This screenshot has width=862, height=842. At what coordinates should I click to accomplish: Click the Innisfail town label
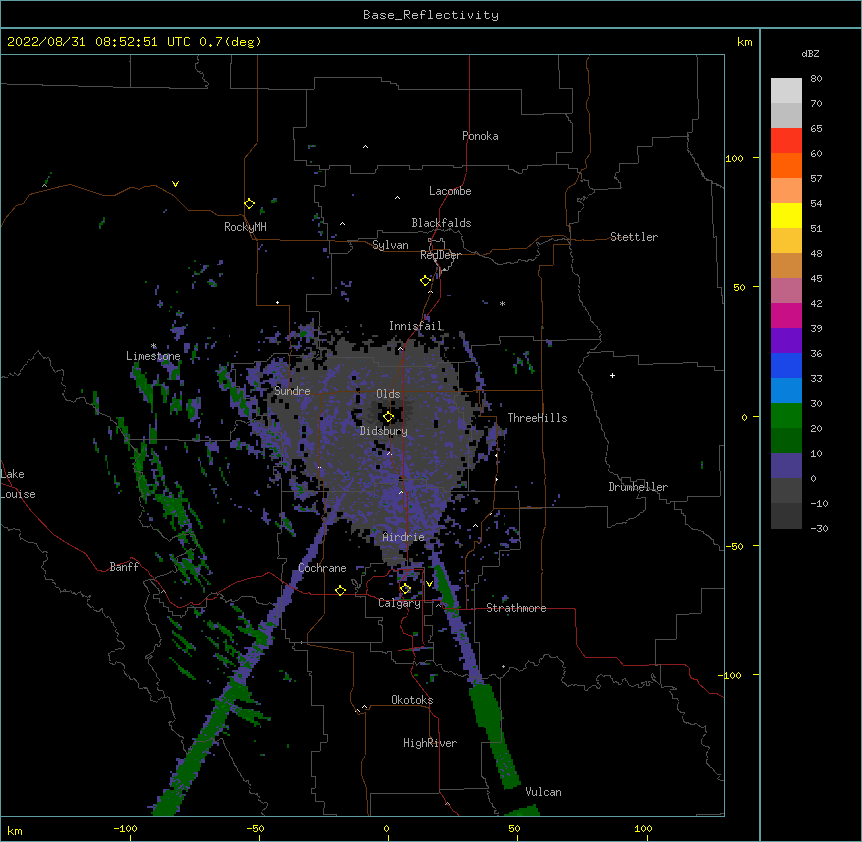click(416, 326)
